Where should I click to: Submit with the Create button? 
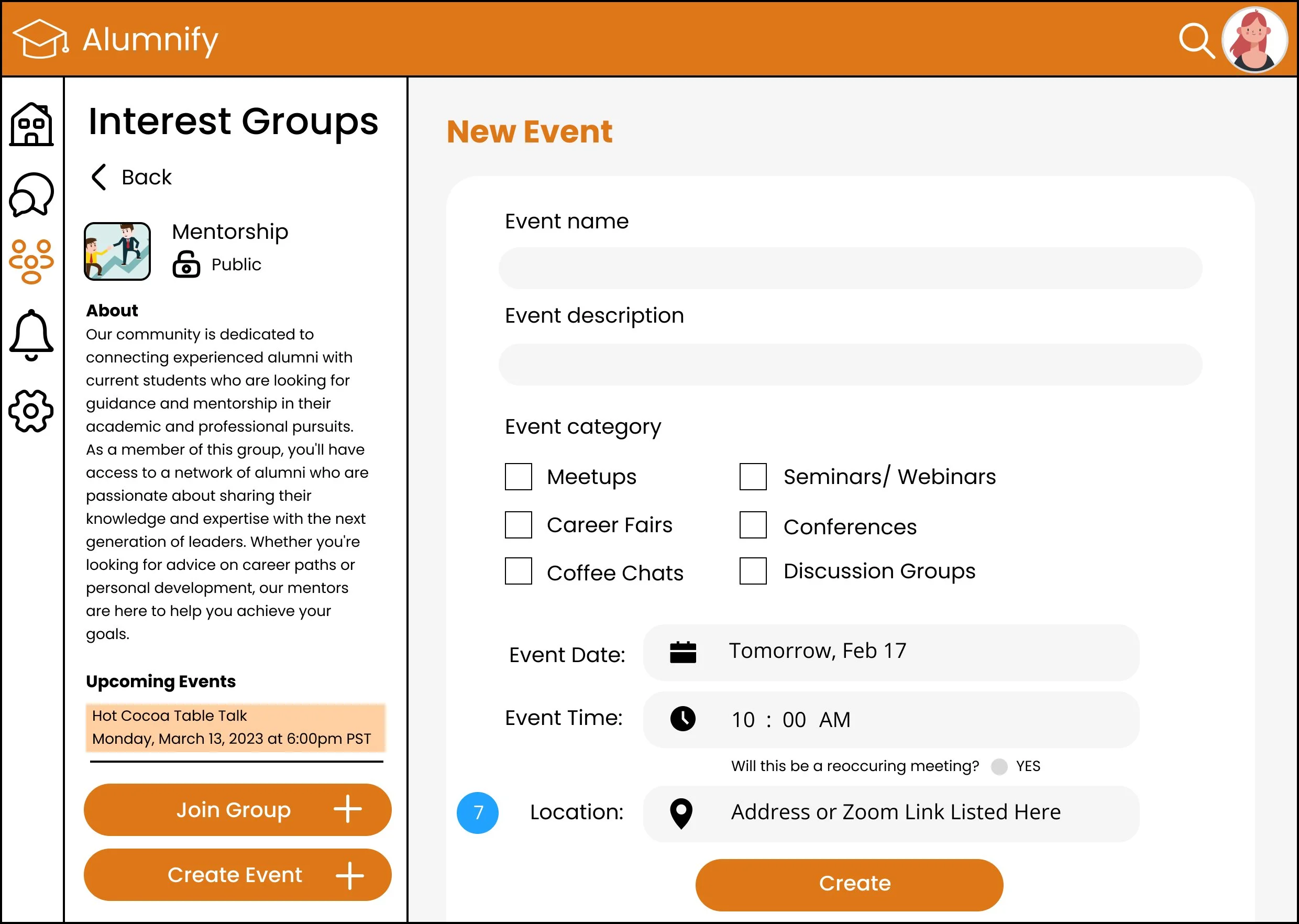[x=849, y=884]
